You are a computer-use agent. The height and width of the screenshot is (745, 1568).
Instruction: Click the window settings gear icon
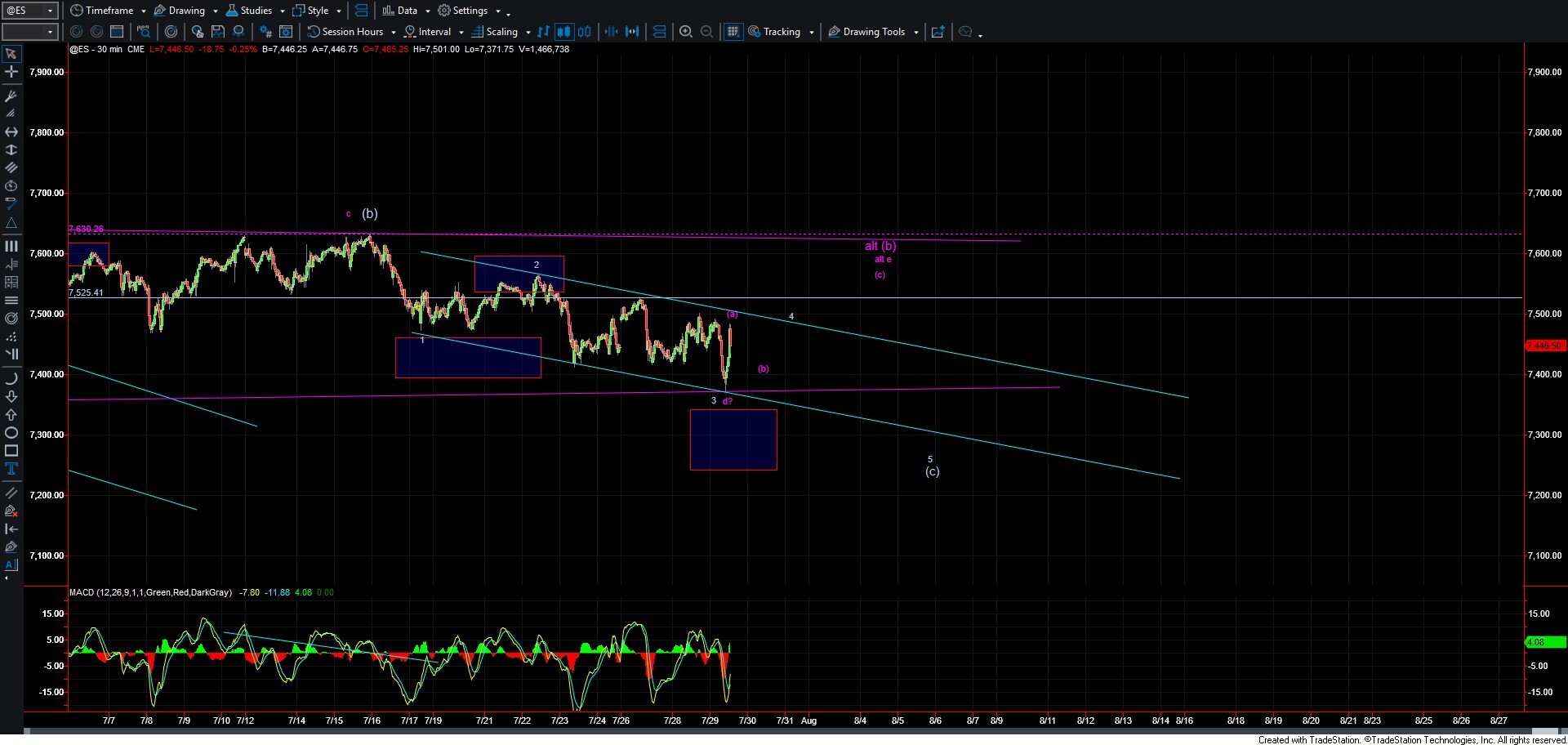[x=286, y=32]
